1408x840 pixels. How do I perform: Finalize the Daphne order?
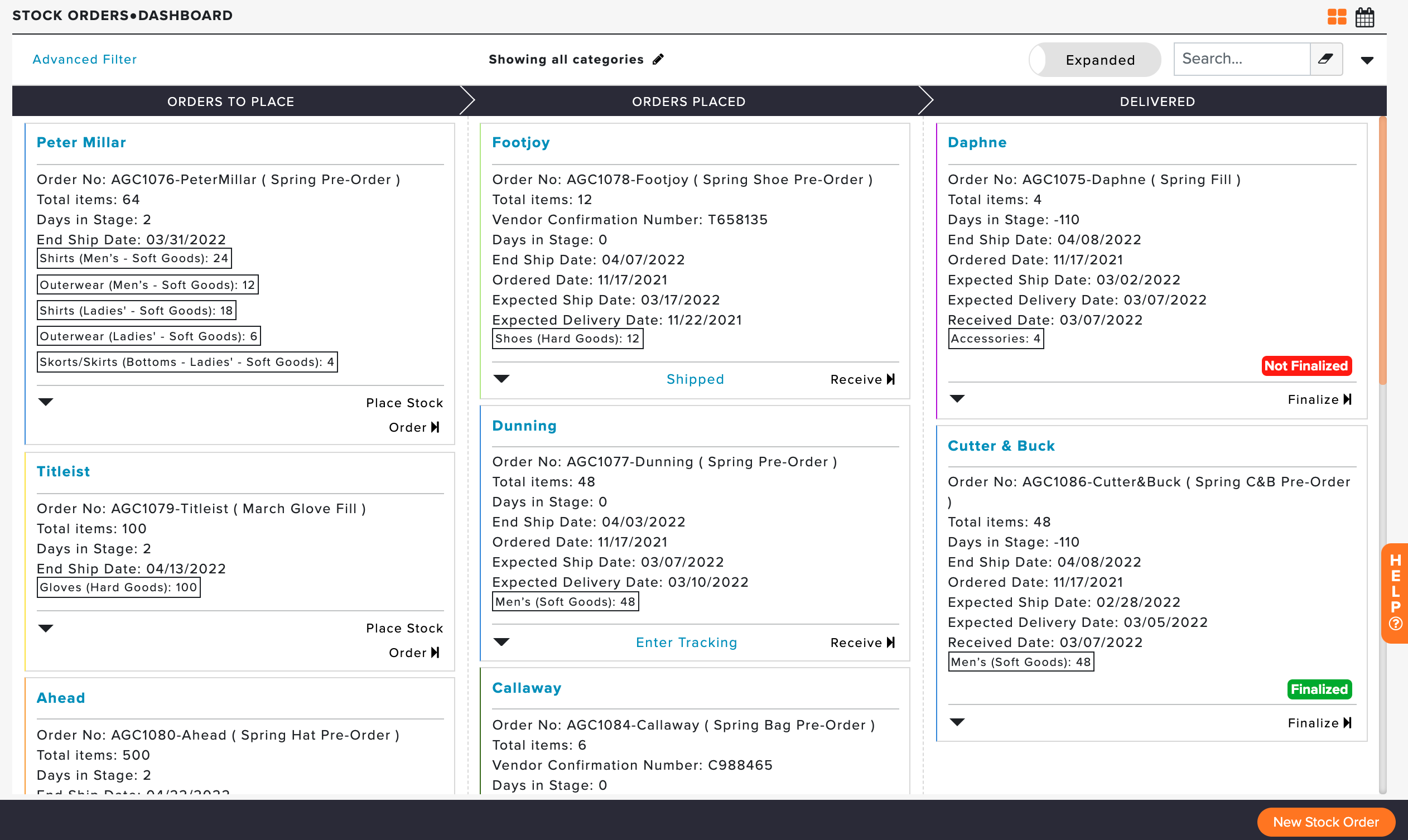click(1320, 399)
